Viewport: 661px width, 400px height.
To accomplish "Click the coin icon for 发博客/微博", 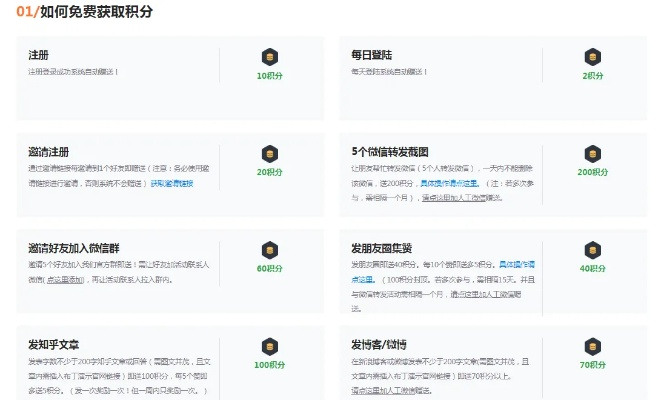I will [x=593, y=346].
